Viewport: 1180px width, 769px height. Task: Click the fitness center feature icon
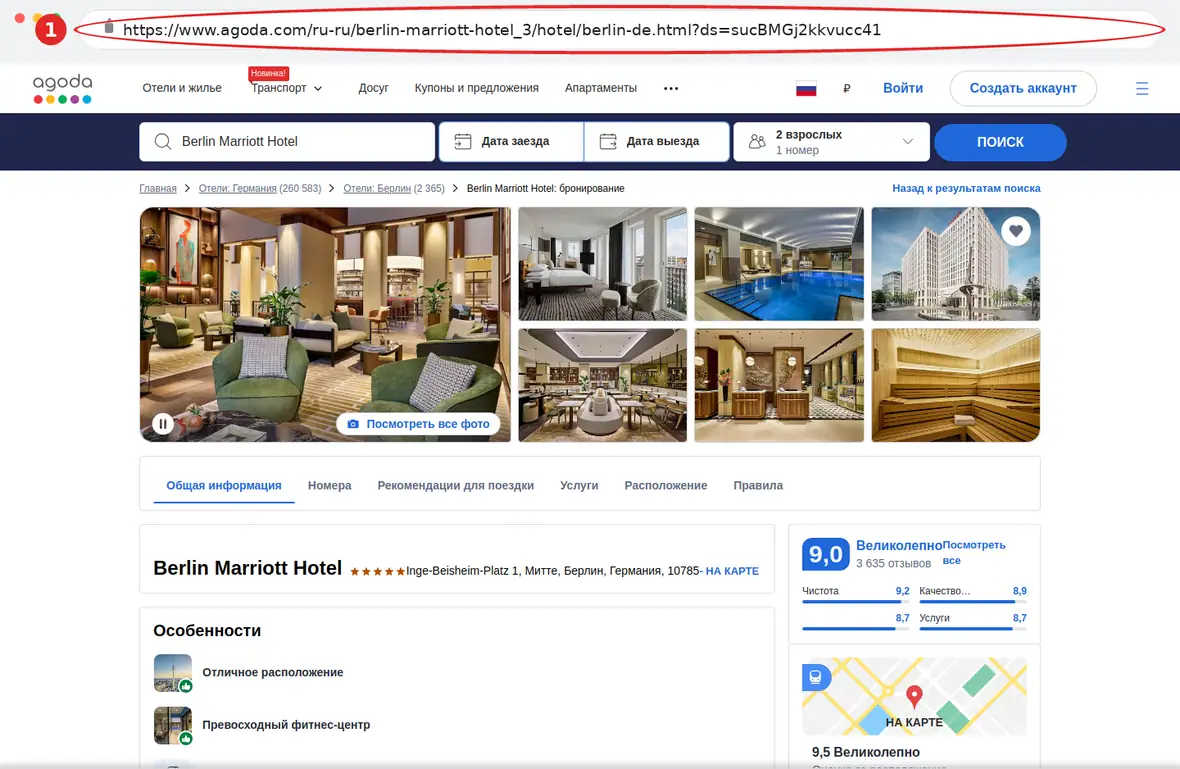(x=173, y=725)
